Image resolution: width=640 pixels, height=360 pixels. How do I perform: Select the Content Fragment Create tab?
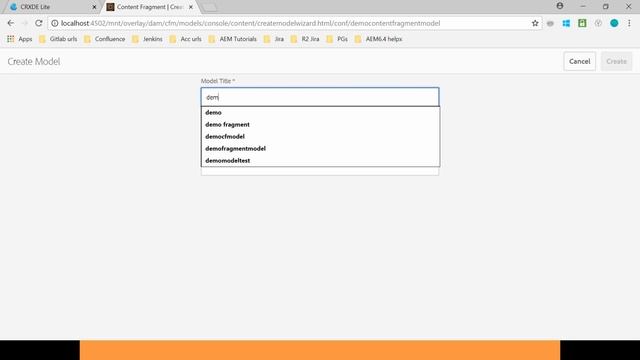pos(149,7)
